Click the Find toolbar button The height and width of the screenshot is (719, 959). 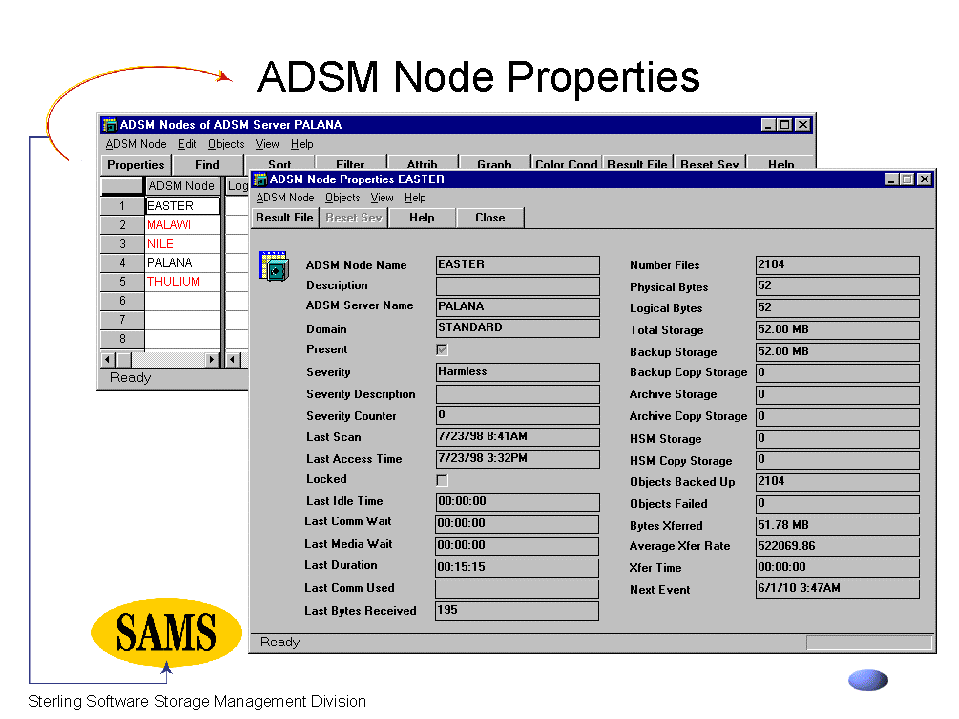[x=207, y=165]
